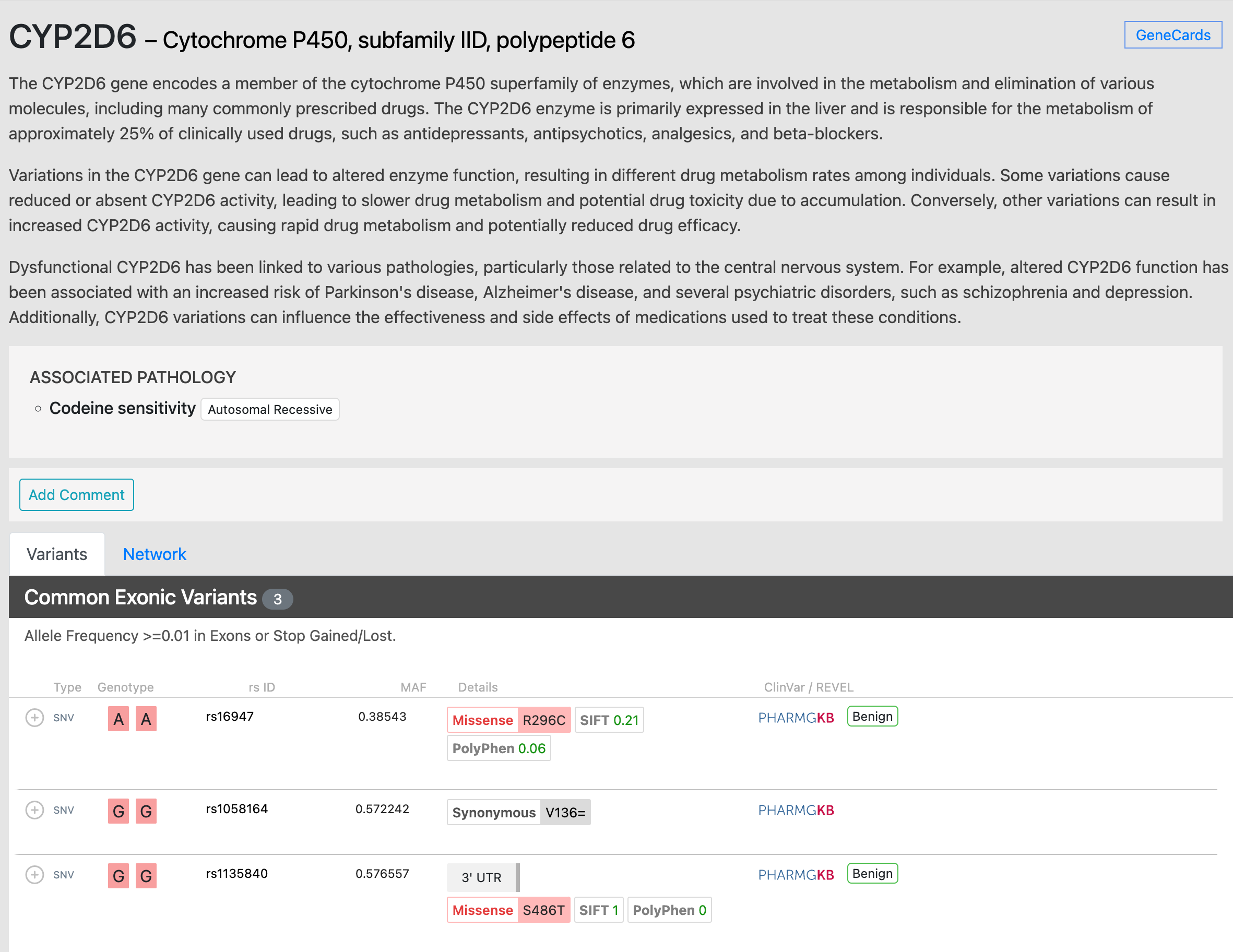Image resolution: width=1233 pixels, height=952 pixels.
Task: Click the Benign badge for rs1135840
Action: tap(872, 874)
